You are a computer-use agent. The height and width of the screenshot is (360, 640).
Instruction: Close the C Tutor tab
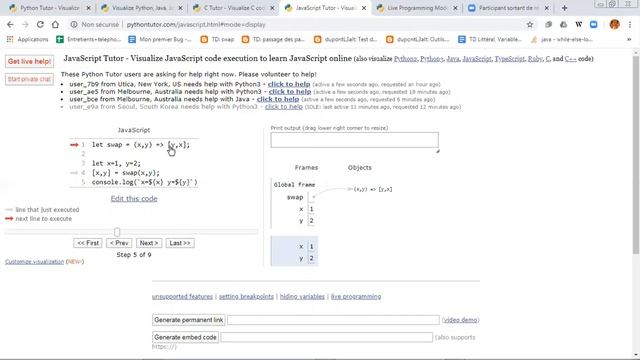[272, 8]
